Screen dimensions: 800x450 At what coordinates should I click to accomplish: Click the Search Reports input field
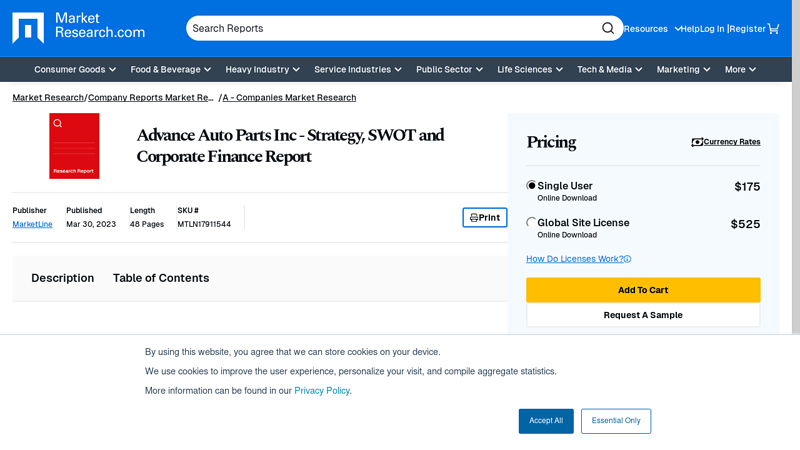pos(393,28)
